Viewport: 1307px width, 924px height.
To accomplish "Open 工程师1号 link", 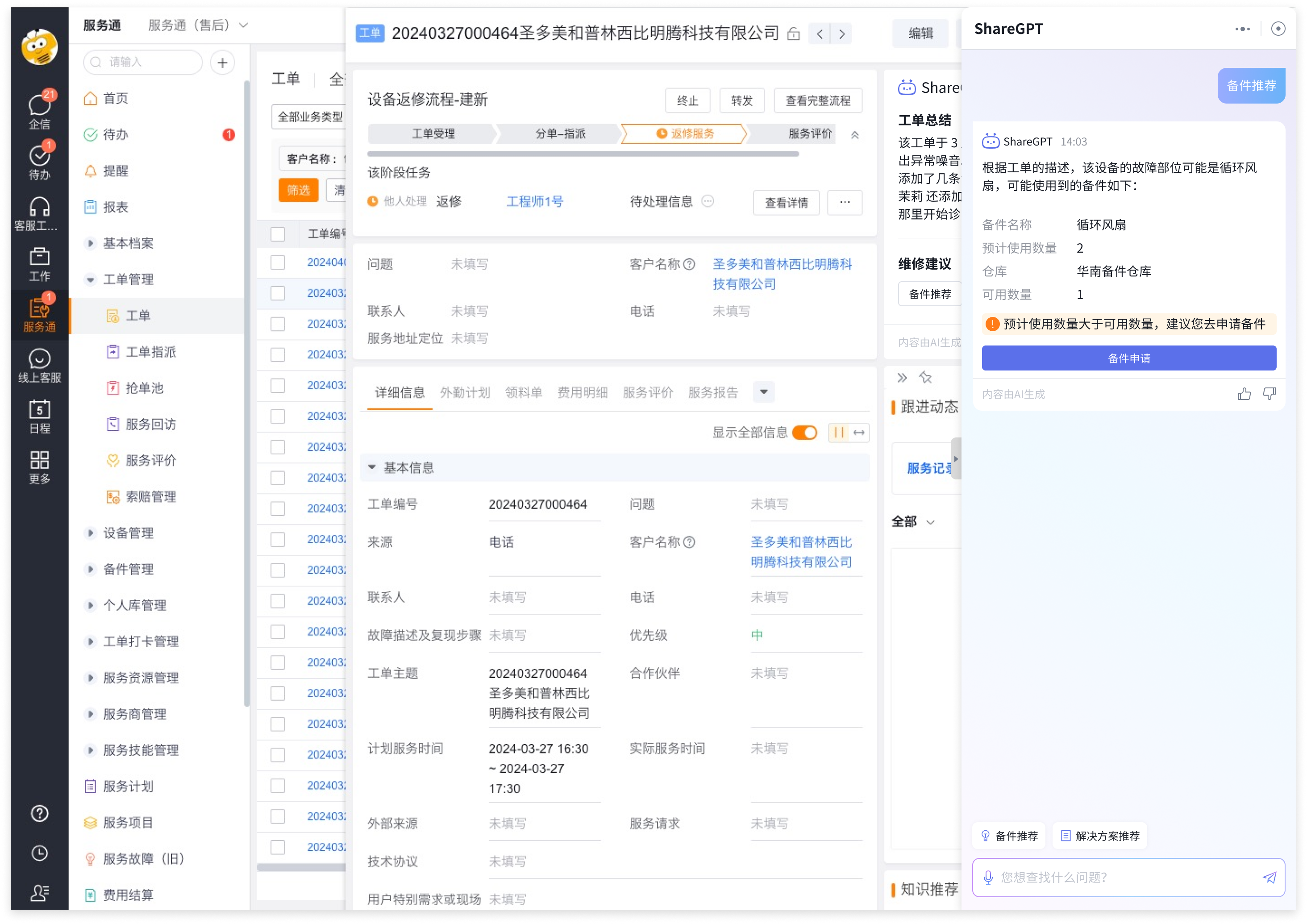I will 534,201.
